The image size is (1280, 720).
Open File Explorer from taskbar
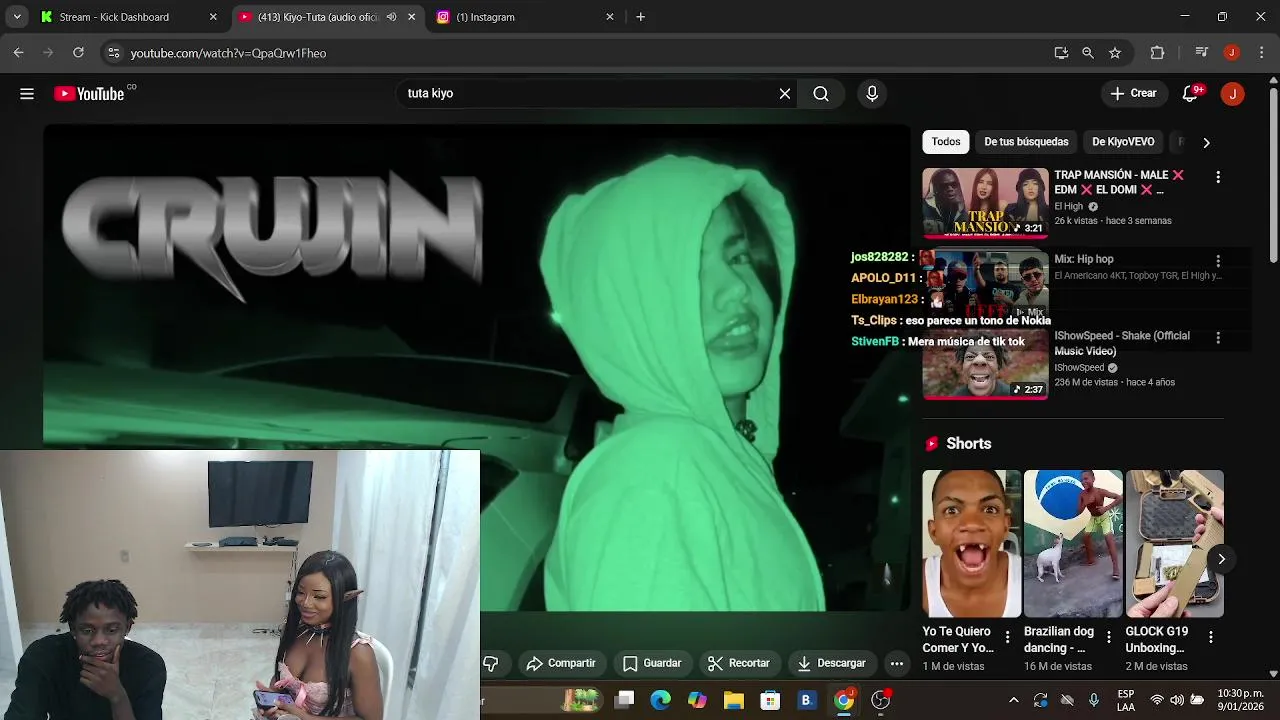tap(734, 700)
